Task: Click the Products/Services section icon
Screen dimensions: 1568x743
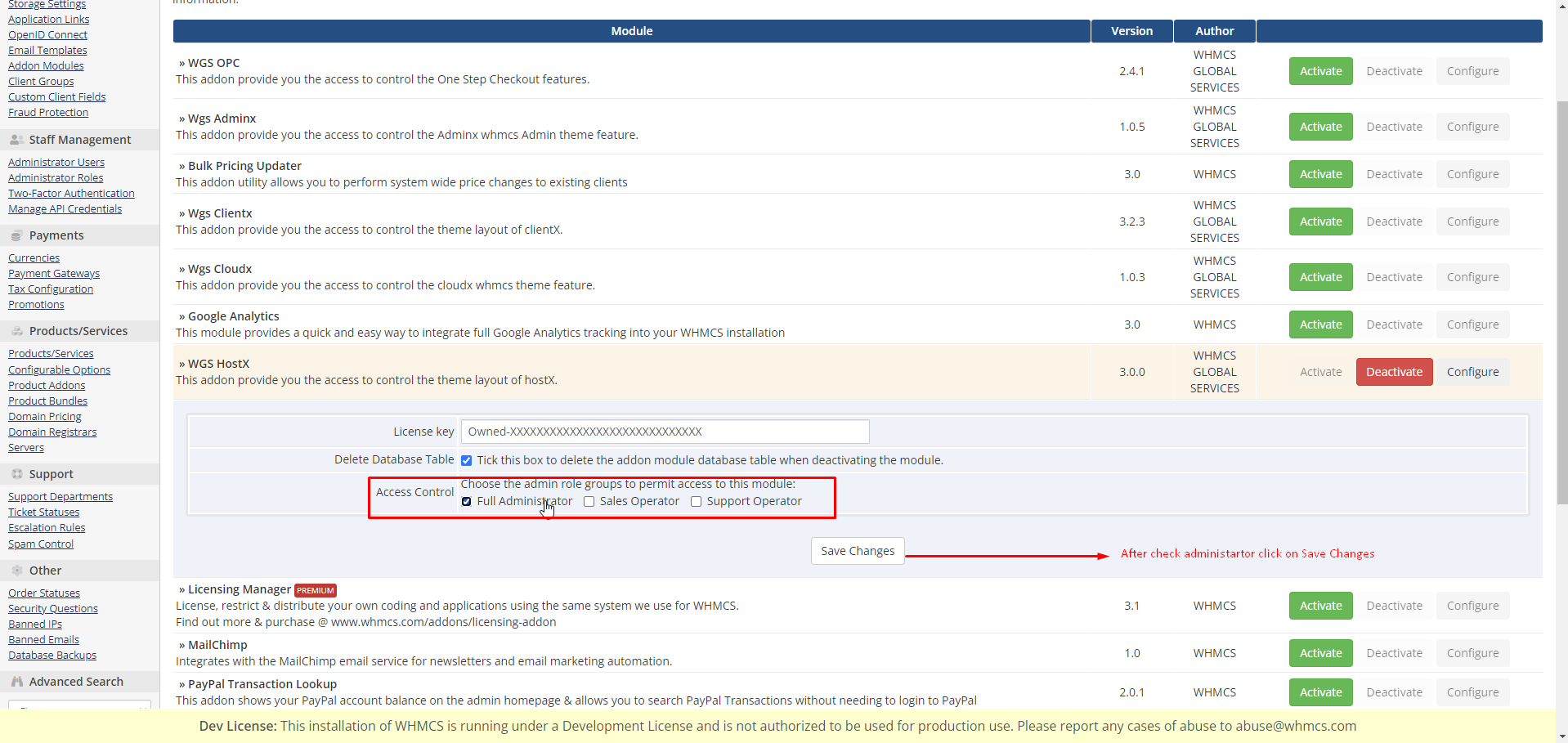Action: click(x=16, y=331)
